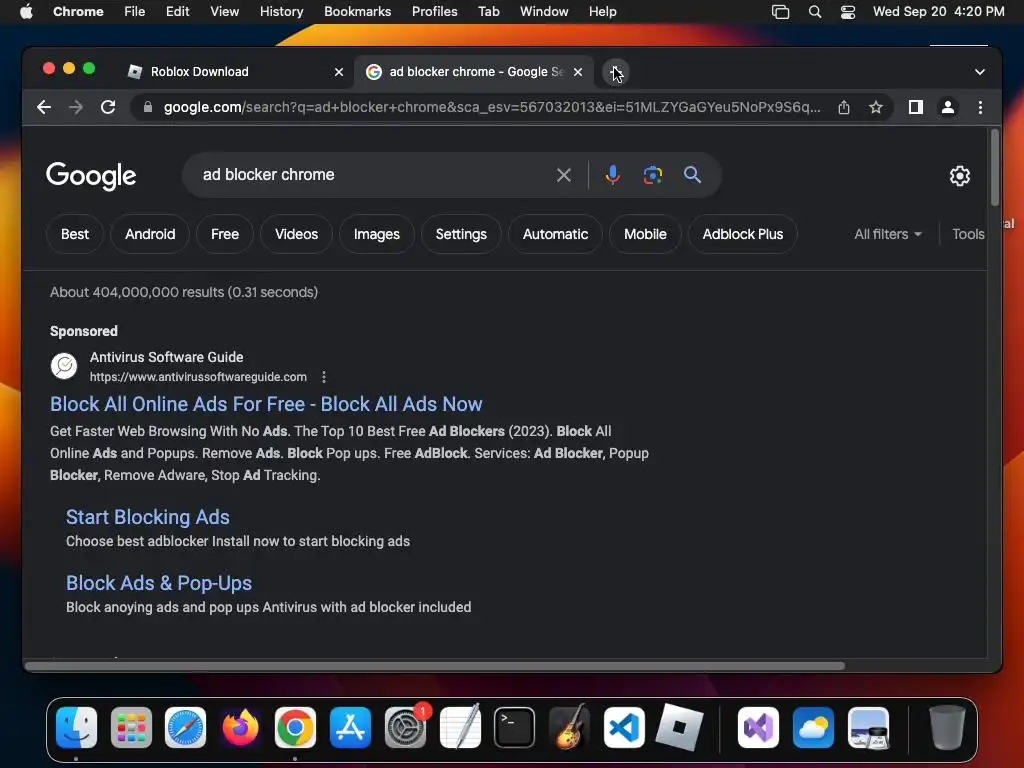This screenshot has width=1024, height=768.
Task: Open the Chrome profile icon
Action: coord(948,107)
